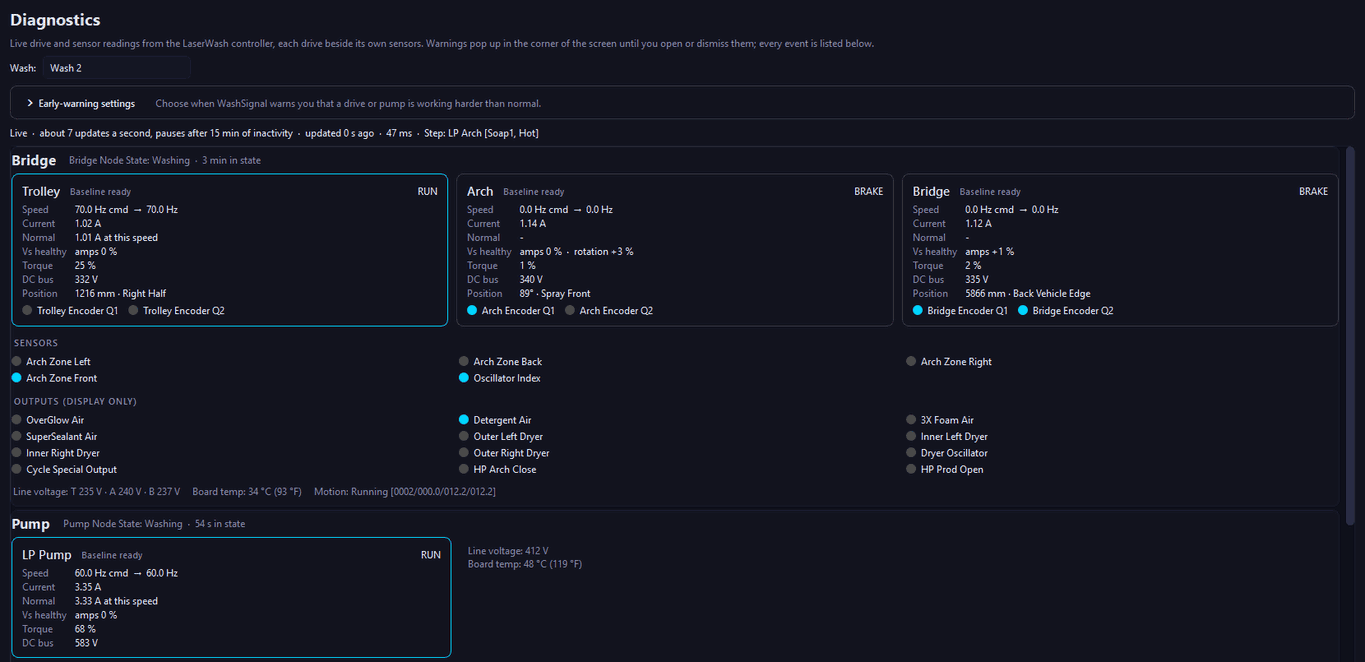Open the Wash selector showing Wash 2
Screen dimensions: 1365x662
point(116,68)
